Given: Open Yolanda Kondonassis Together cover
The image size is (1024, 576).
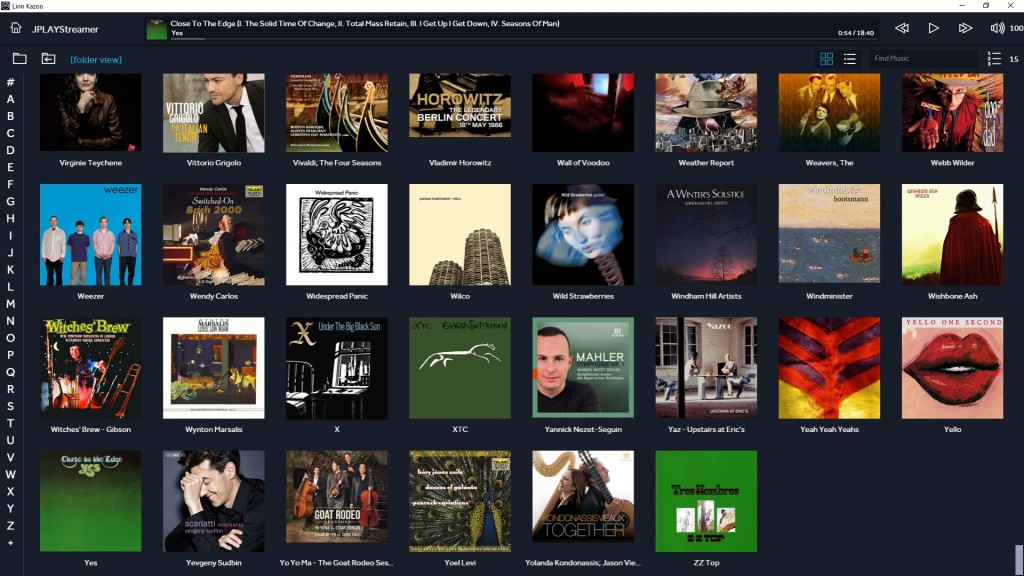Looking at the screenshot, I should click(583, 496).
